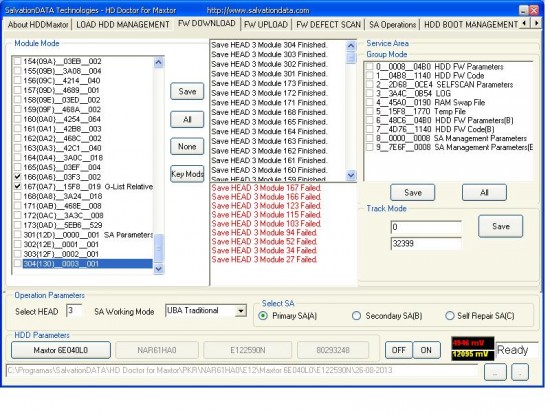Click the folder path text field
Image resolution: width=550 pixels, height=413 pixels.
coord(242,371)
